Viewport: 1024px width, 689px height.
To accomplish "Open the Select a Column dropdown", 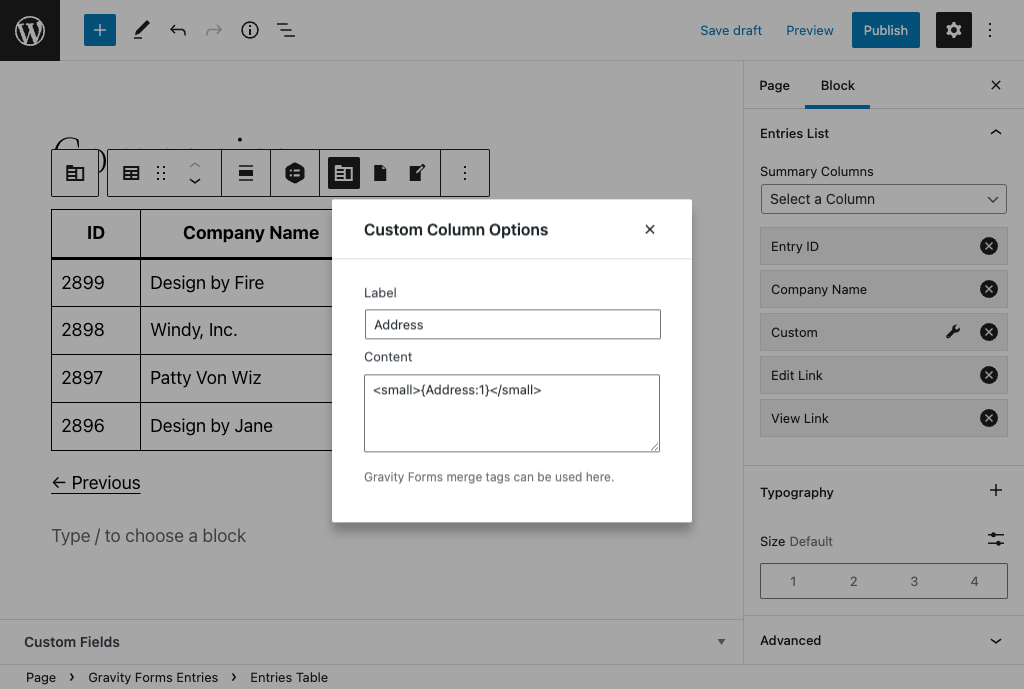I will click(x=884, y=199).
